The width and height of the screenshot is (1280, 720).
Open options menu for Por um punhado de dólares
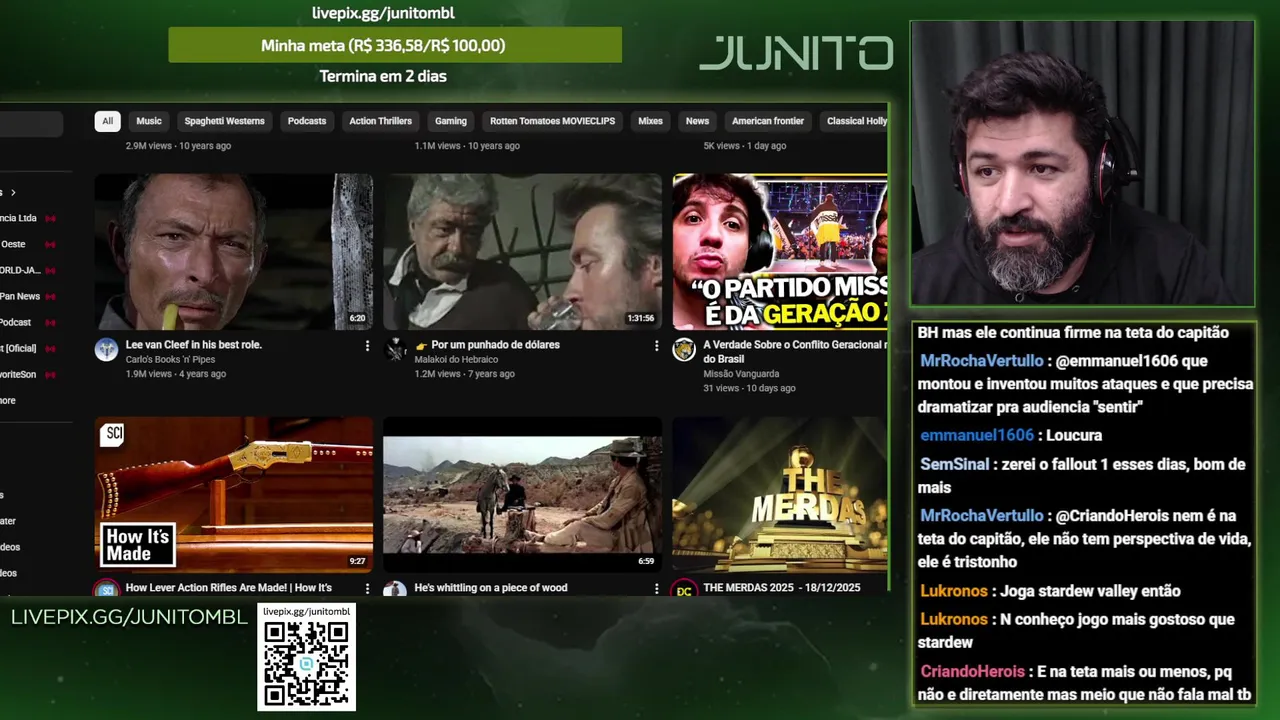pyautogui.click(x=656, y=346)
